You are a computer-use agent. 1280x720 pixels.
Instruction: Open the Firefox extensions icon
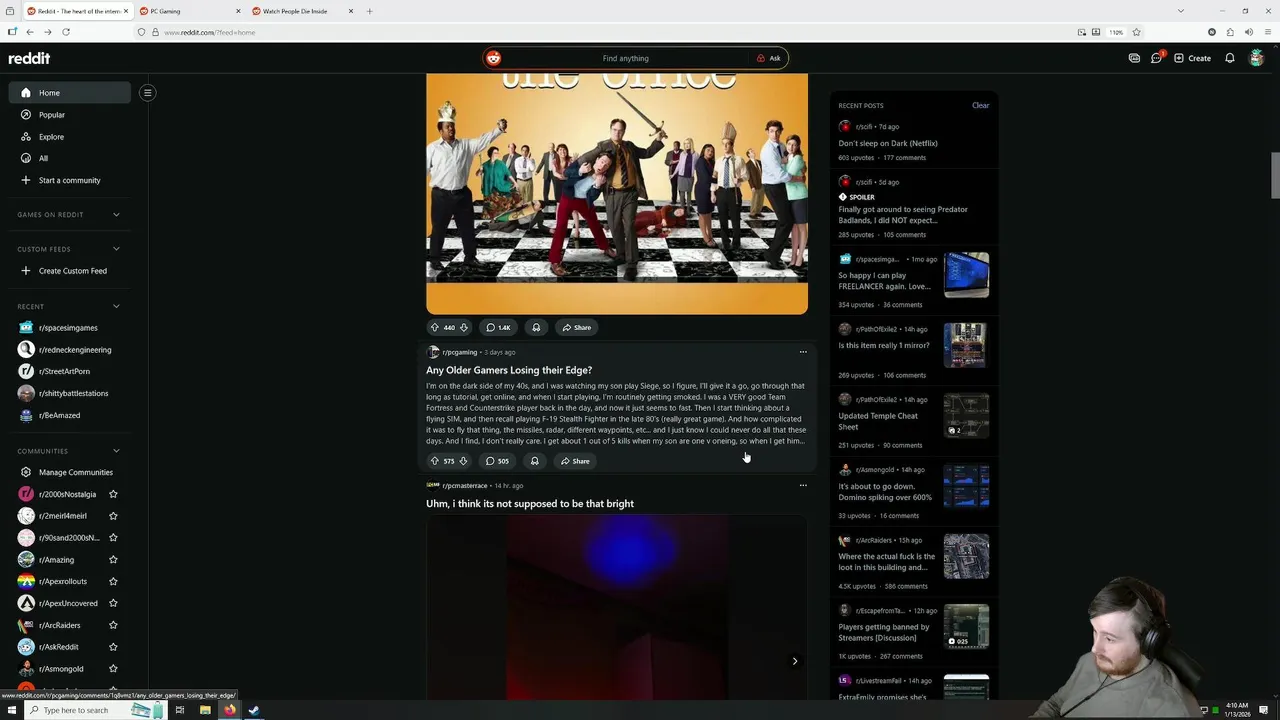[1230, 32]
